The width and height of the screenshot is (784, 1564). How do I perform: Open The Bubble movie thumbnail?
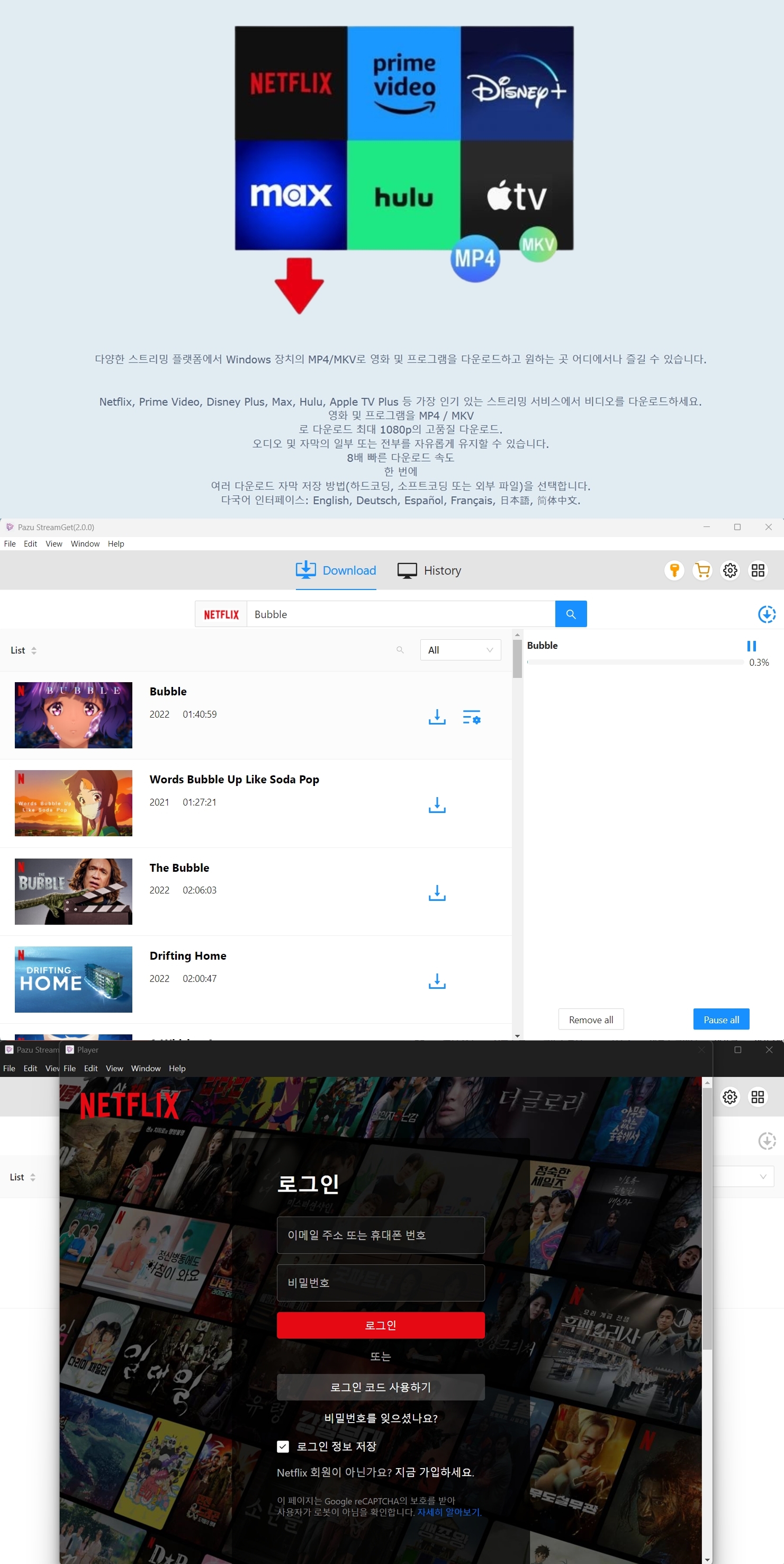click(x=74, y=891)
